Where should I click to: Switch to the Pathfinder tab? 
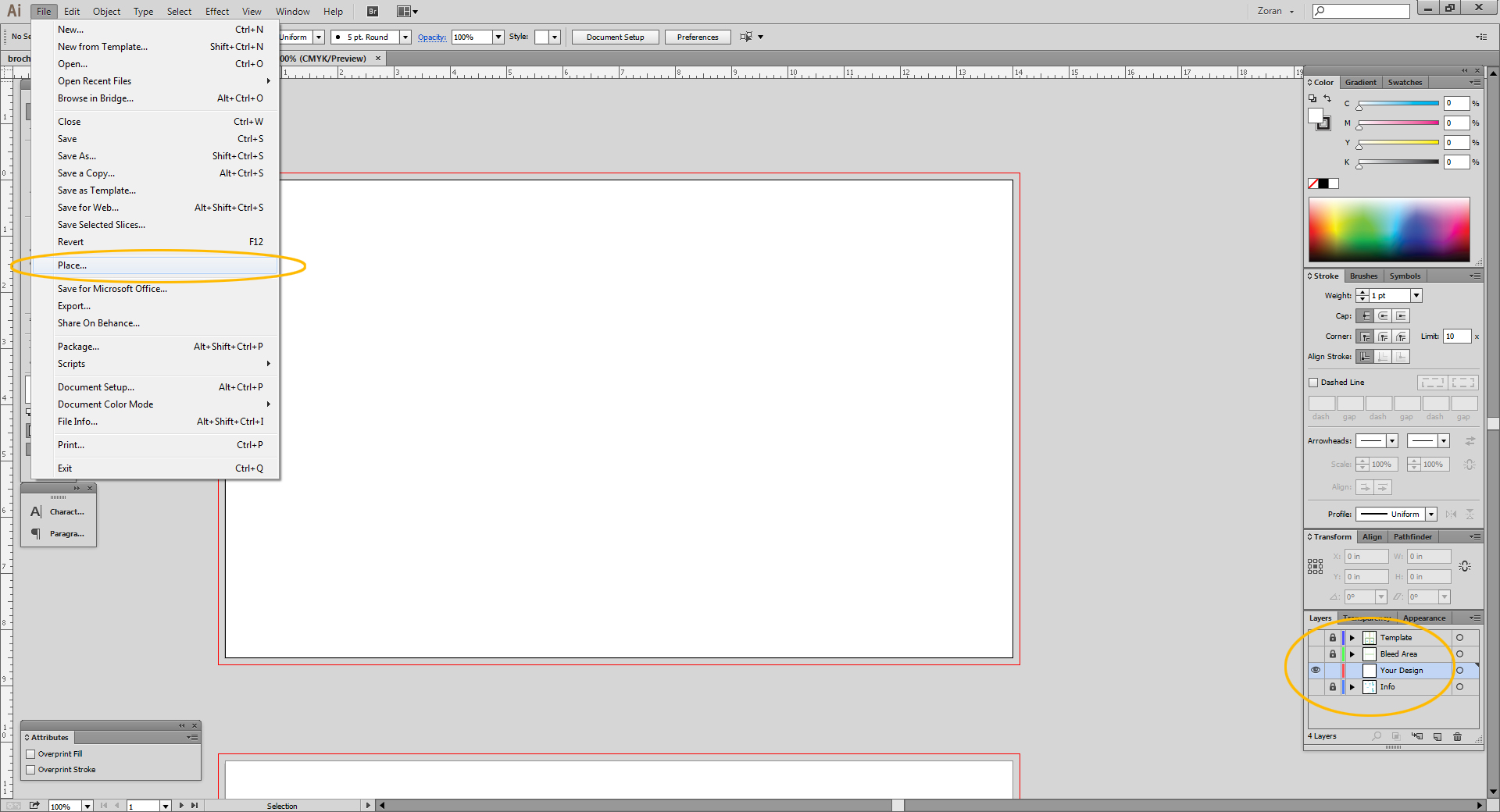(1412, 536)
